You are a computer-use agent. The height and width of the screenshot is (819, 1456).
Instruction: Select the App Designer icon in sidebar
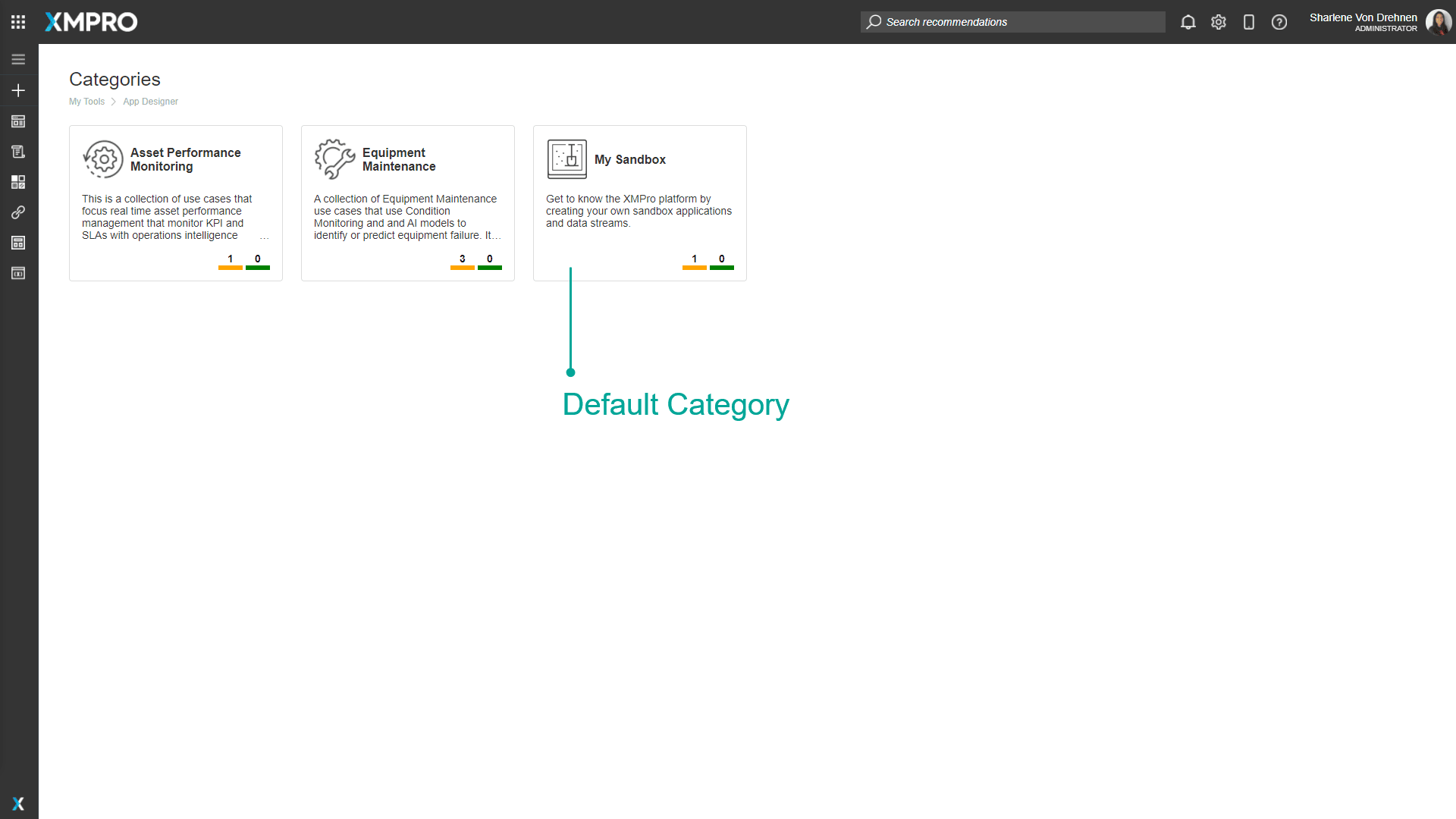pyautogui.click(x=18, y=121)
